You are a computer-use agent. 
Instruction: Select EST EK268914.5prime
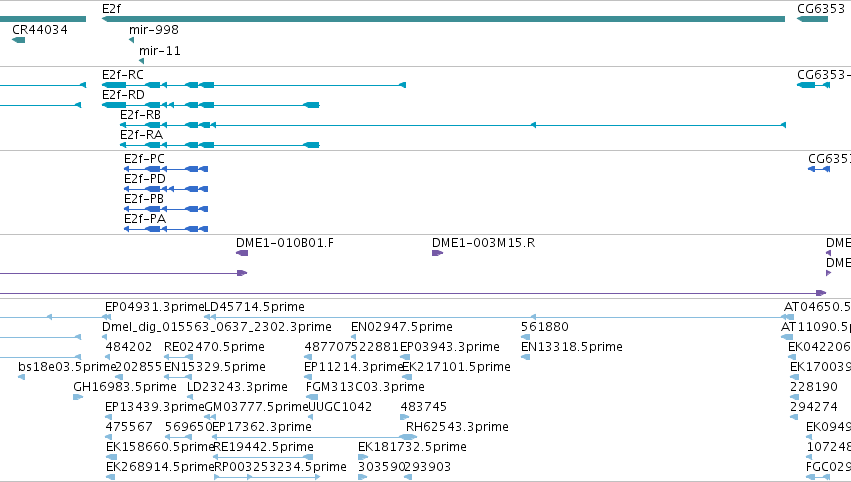[x=160, y=467]
